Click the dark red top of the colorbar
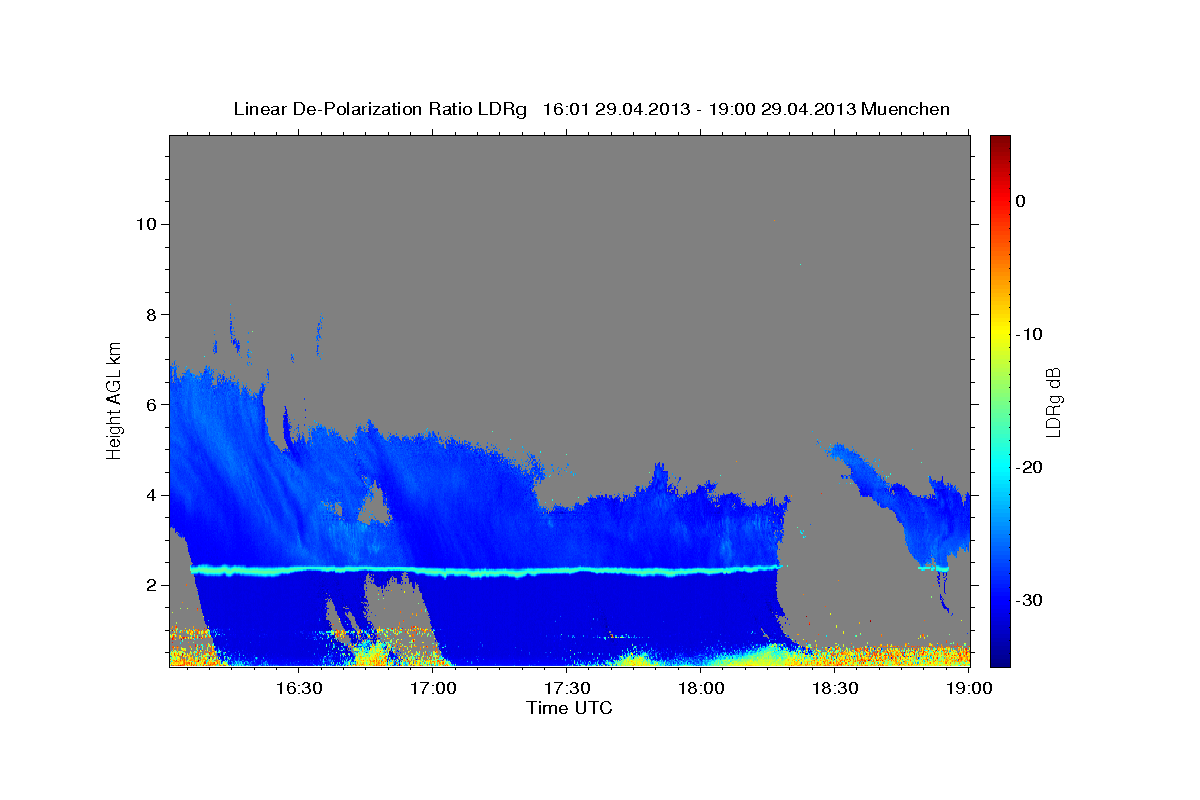Screen dimensions: 1200x800 [1000, 144]
